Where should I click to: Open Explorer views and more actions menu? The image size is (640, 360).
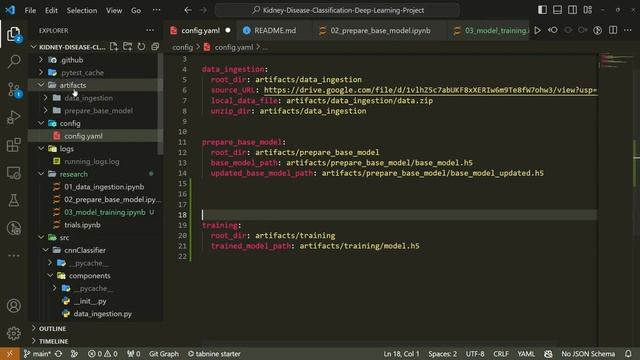tap(150, 30)
